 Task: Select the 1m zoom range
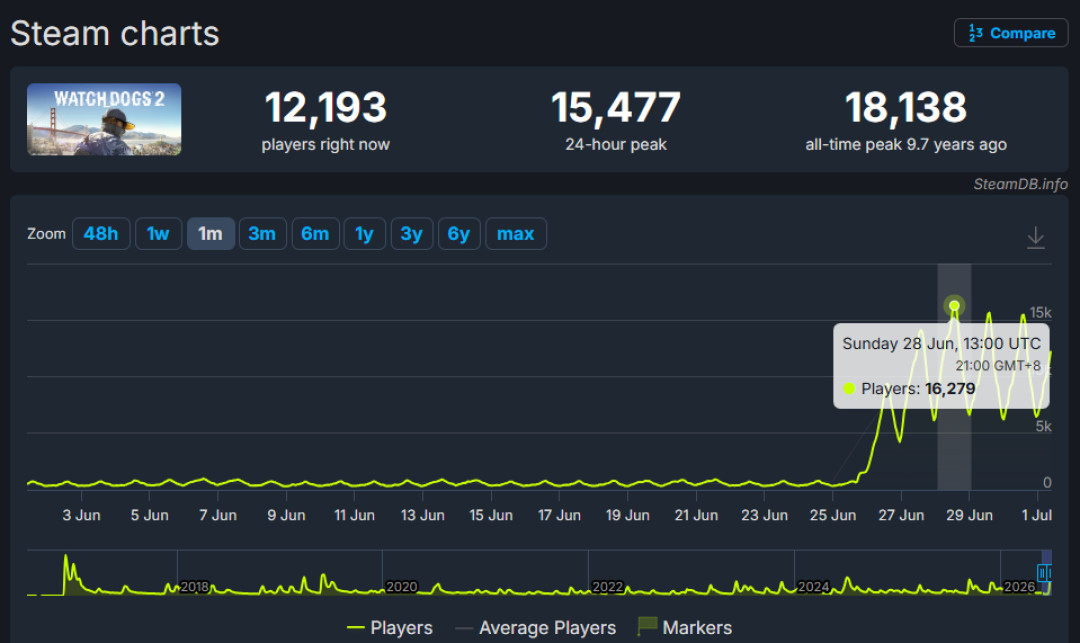(210, 233)
